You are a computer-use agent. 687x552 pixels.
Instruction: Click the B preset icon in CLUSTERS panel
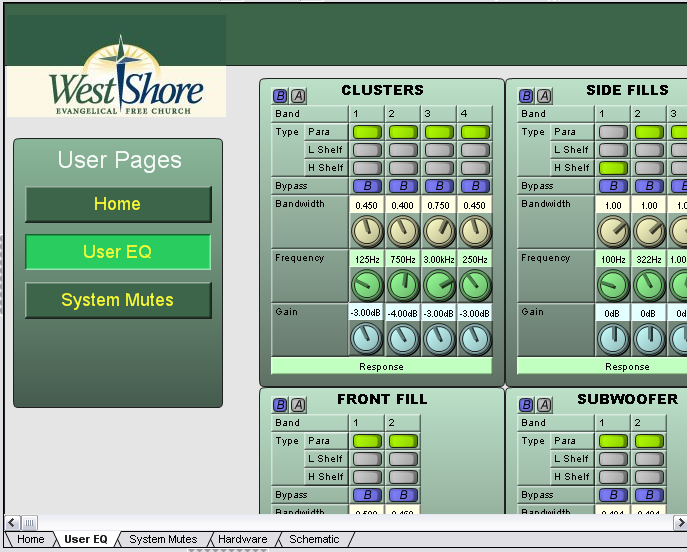click(280, 96)
